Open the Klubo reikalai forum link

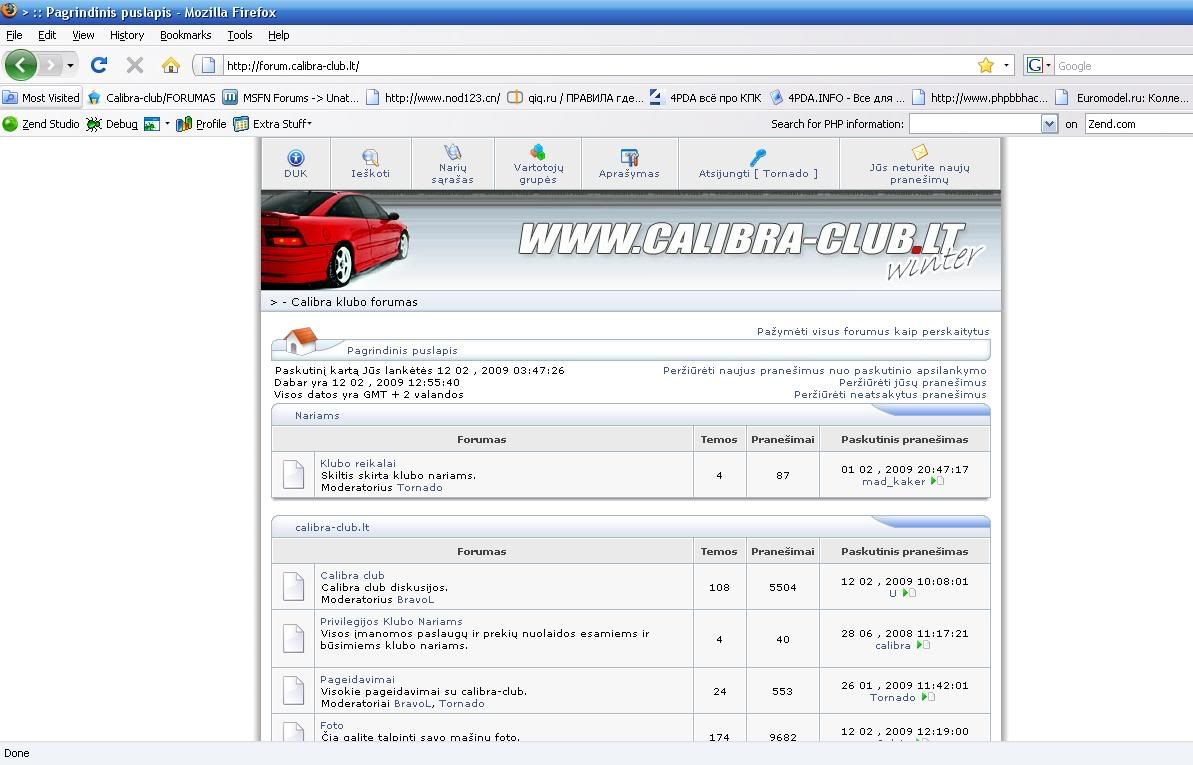tap(358, 463)
